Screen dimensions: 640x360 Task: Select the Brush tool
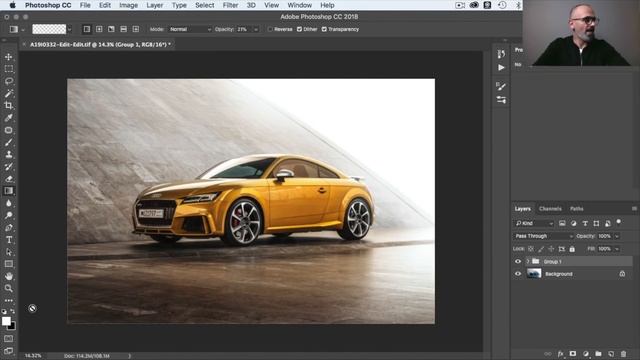(x=9, y=142)
